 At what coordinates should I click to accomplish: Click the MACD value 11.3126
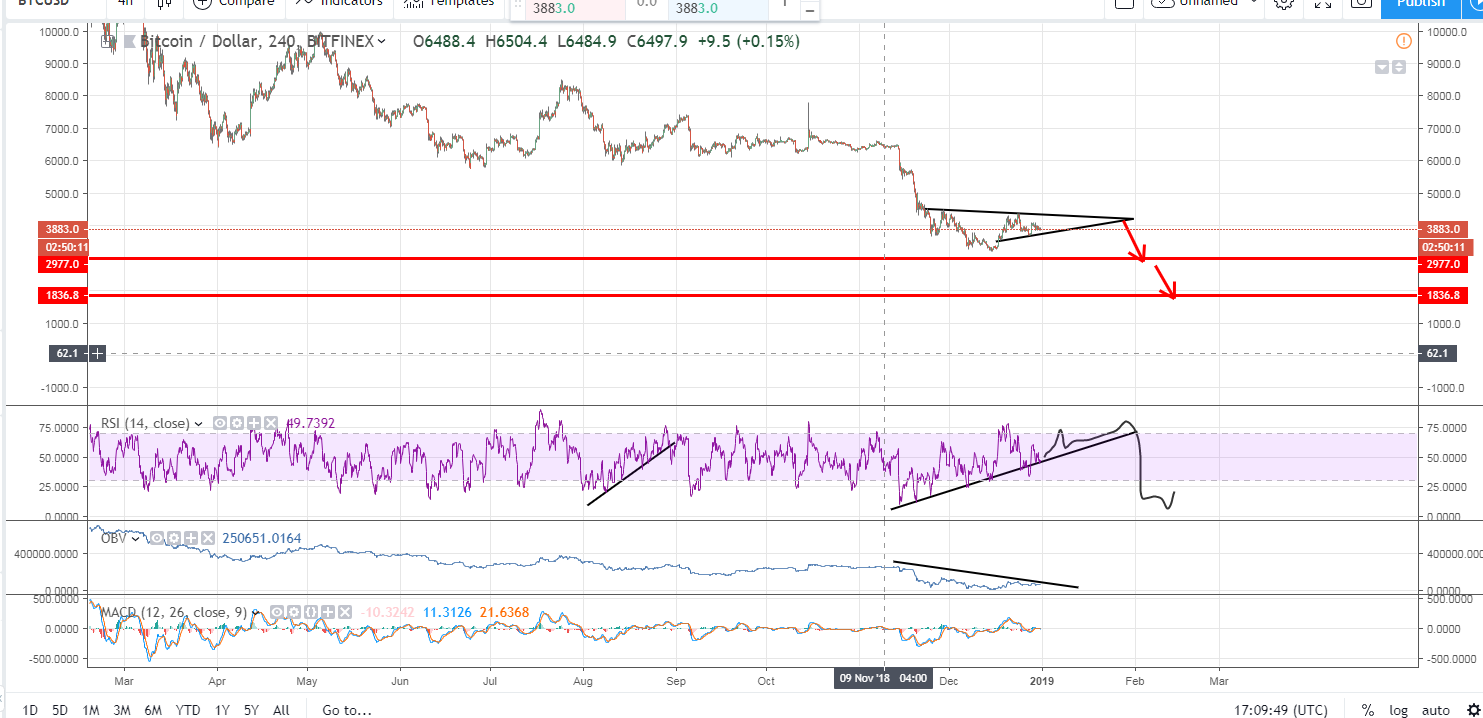pyautogui.click(x=447, y=612)
